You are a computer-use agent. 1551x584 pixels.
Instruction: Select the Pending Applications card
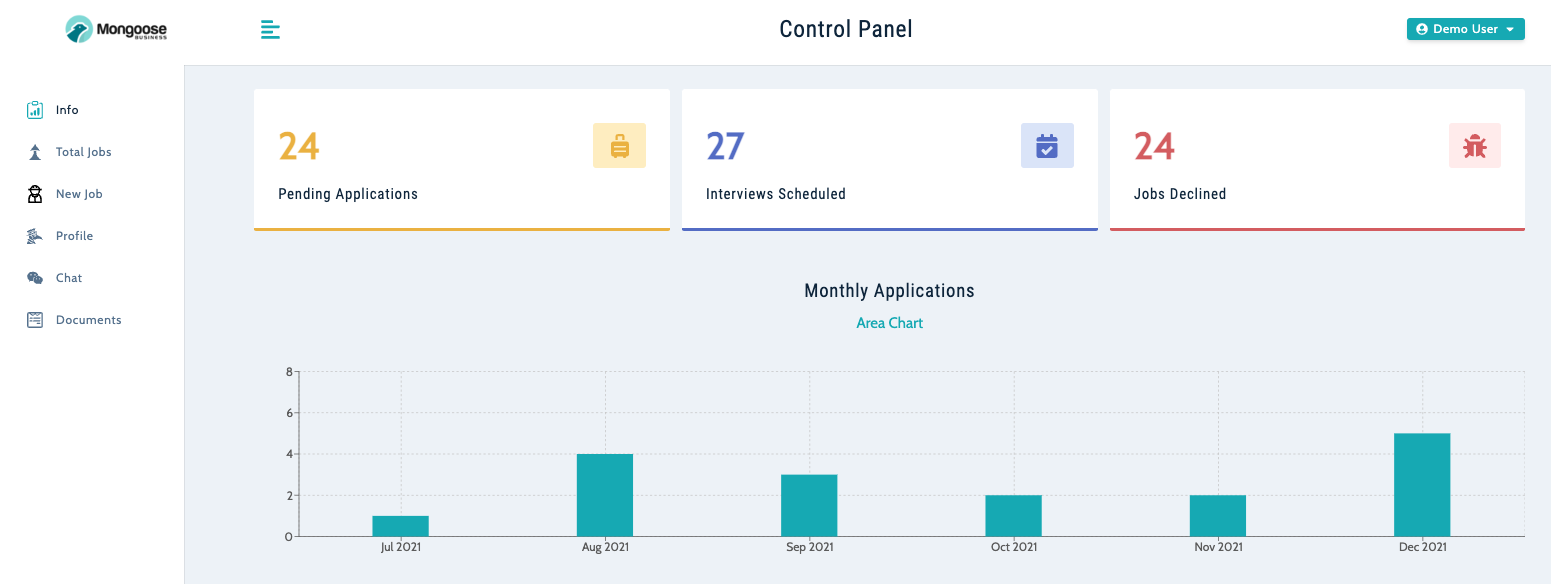coord(461,160)
